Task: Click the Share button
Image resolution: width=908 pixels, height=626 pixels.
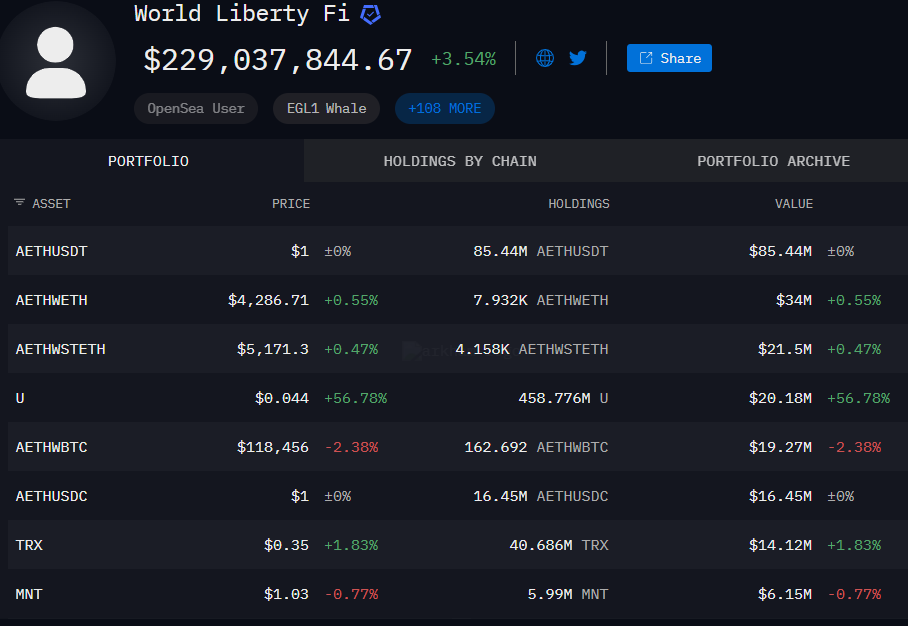Action: point(669,58)
